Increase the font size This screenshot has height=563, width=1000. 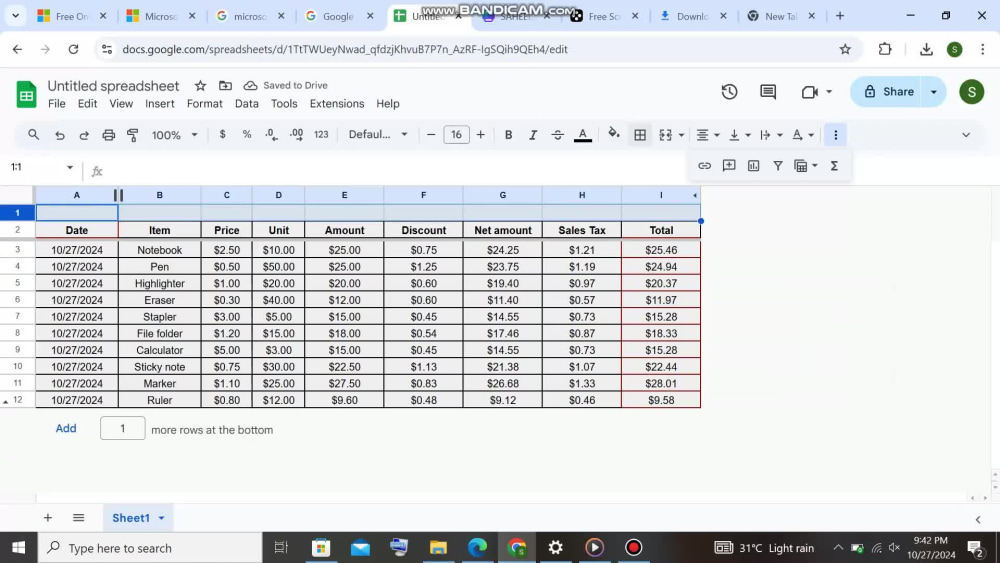[480, 135]
